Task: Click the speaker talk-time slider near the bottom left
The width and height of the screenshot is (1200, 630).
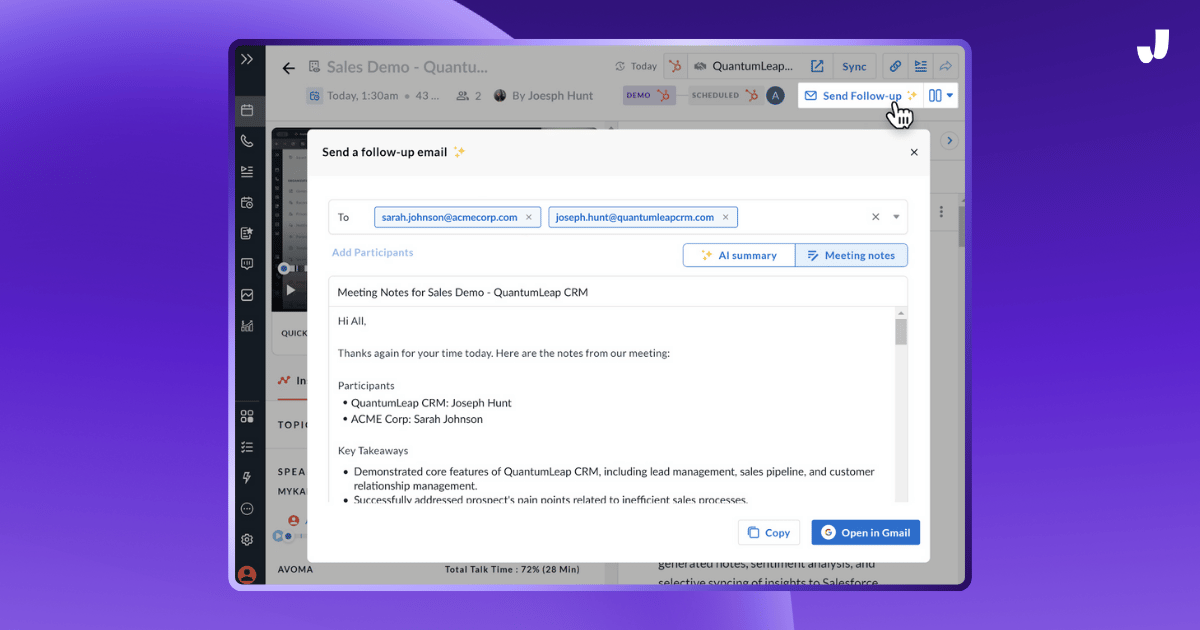Action: [x=287, y=537]
